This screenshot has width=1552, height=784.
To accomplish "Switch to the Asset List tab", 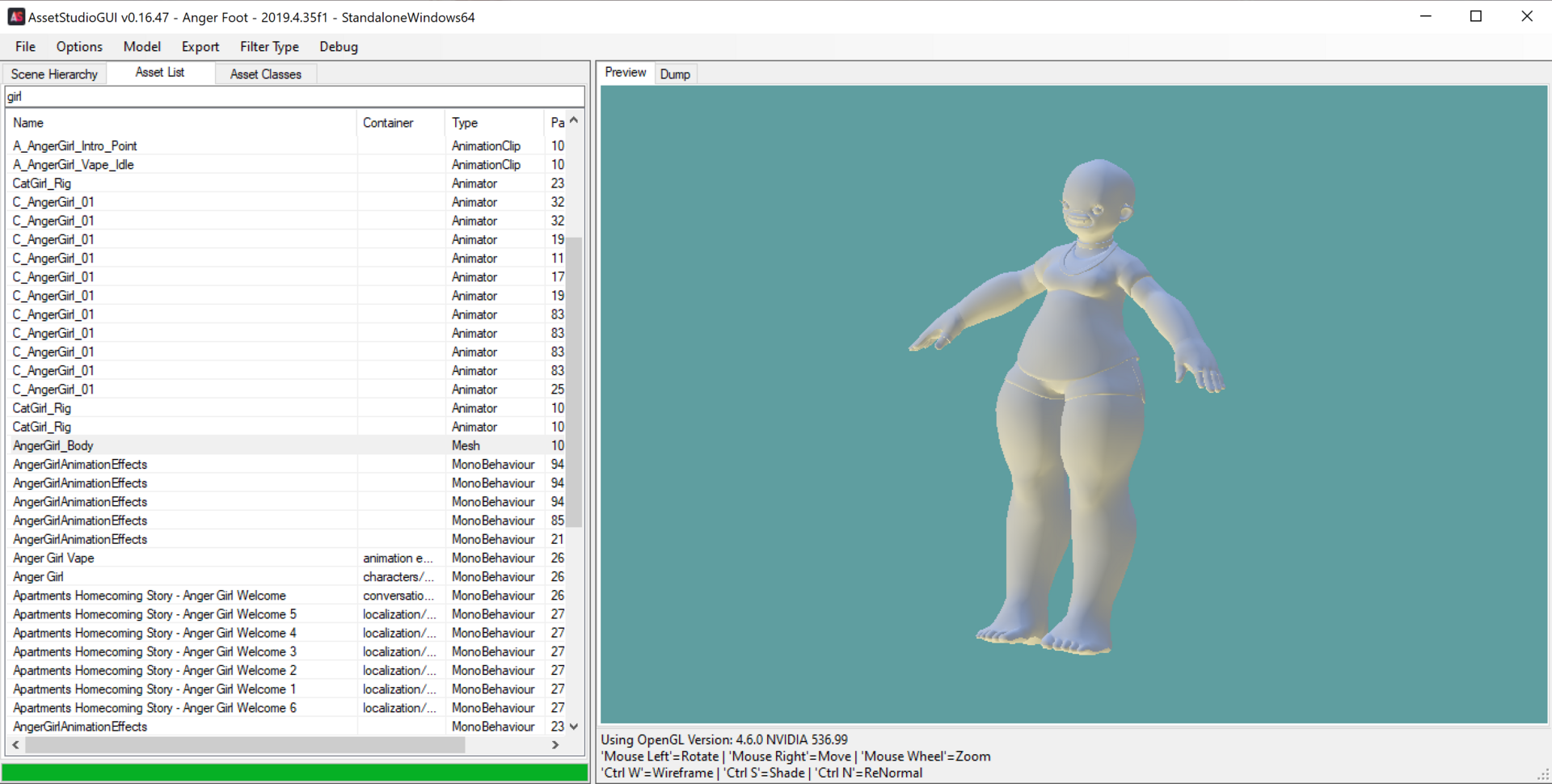I will tap(160, 73).
